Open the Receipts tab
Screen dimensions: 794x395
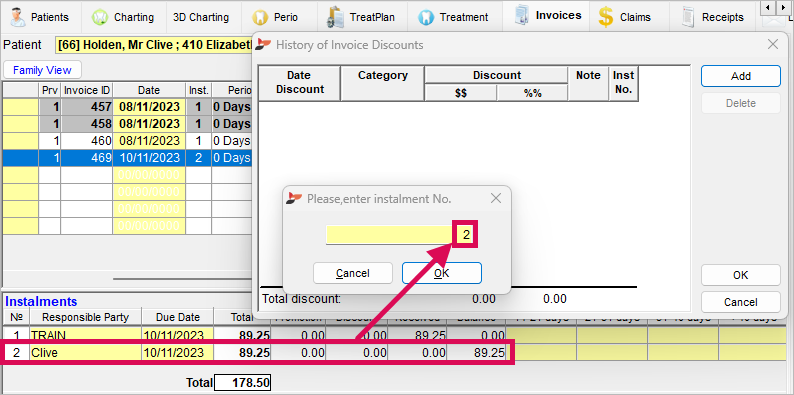(x=713, y=17)
